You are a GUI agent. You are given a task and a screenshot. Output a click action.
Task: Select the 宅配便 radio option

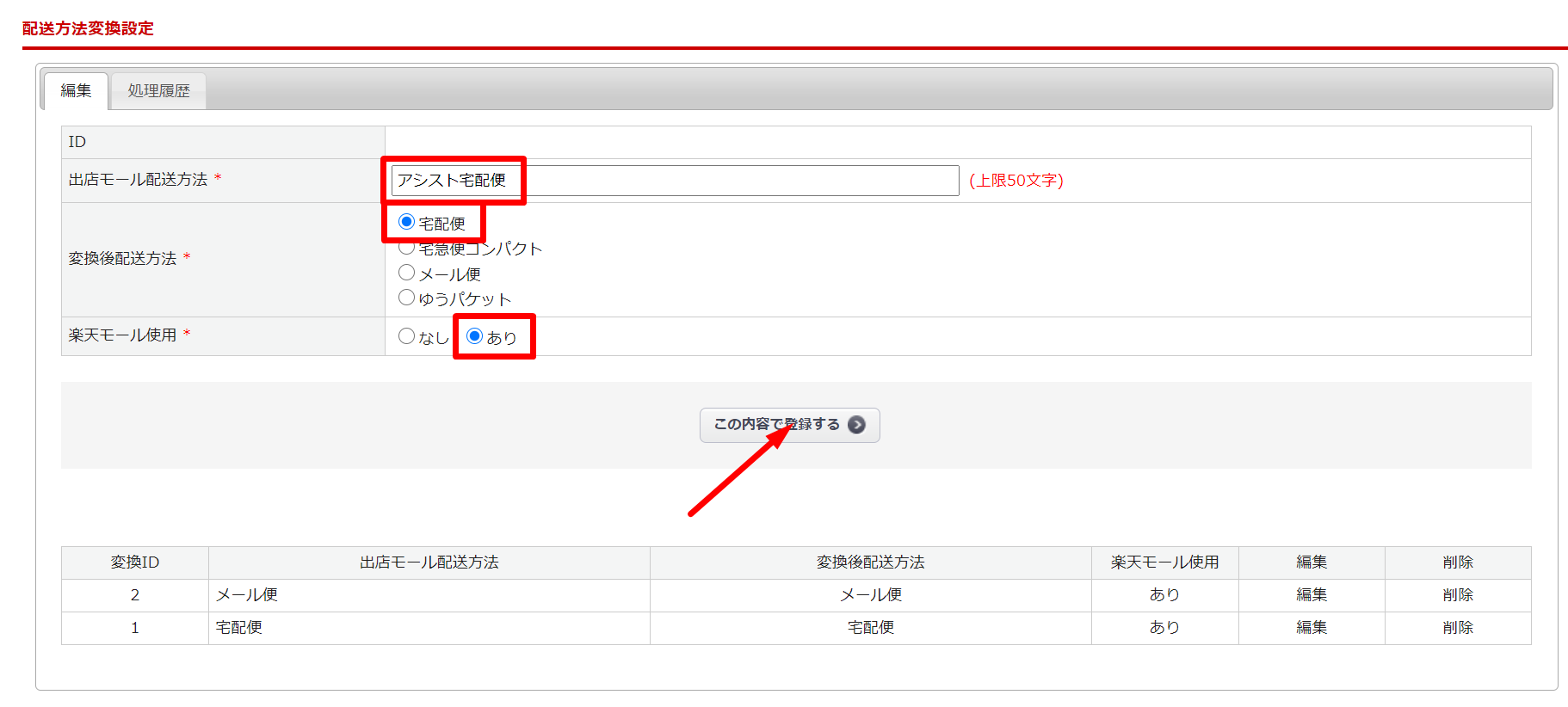pos(407,222)
